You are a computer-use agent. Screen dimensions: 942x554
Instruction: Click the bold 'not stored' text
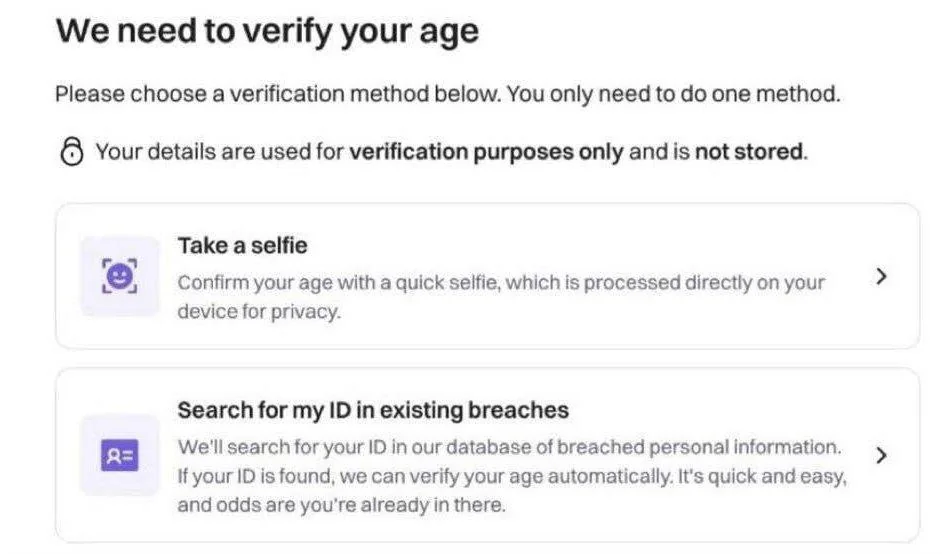[x=749, y=152]
